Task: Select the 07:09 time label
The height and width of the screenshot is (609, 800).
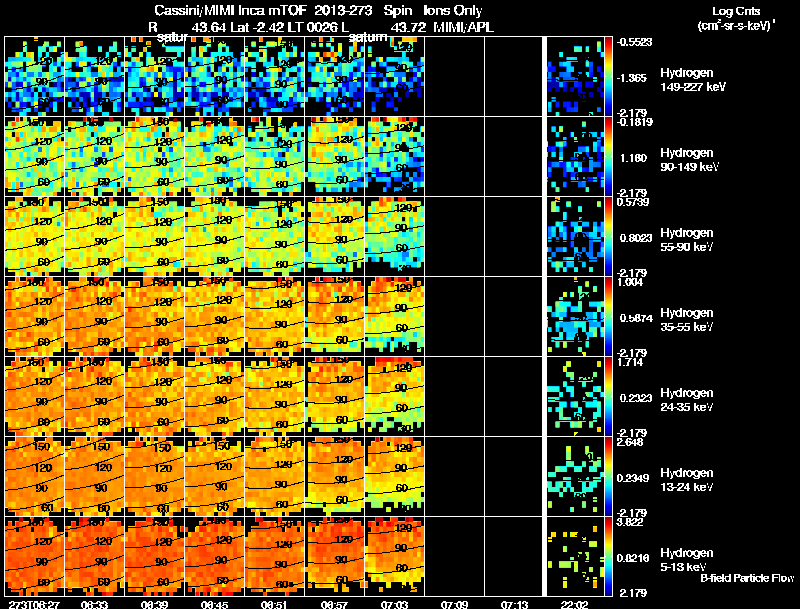Action: coord(454,603)
